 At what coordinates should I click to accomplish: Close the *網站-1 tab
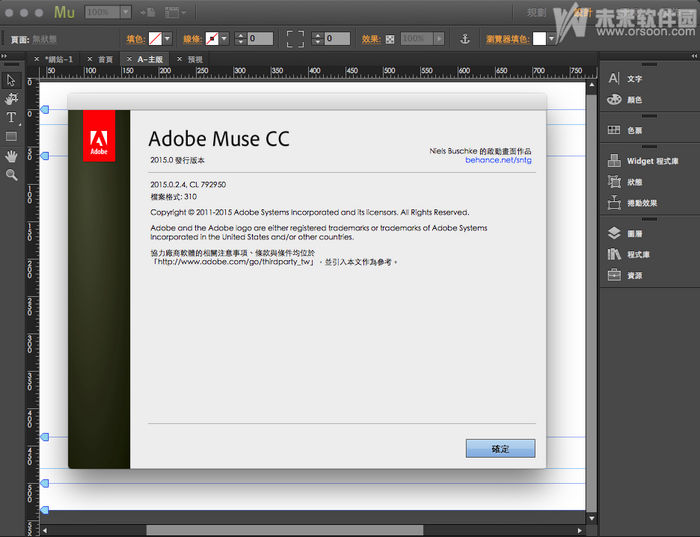[37, 59]
